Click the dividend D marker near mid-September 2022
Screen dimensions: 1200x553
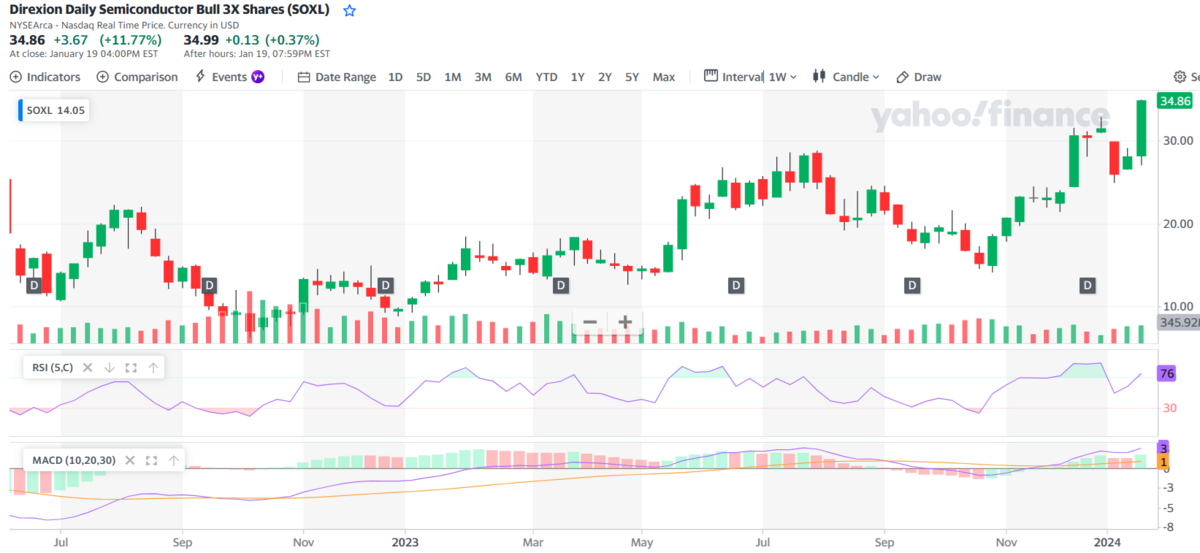pyautogui.click(x=210, y=286)
